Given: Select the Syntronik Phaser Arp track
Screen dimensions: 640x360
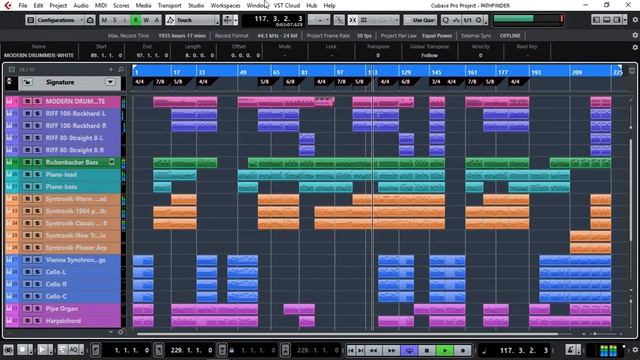Looking at the screenshot, I should point(76,248).
